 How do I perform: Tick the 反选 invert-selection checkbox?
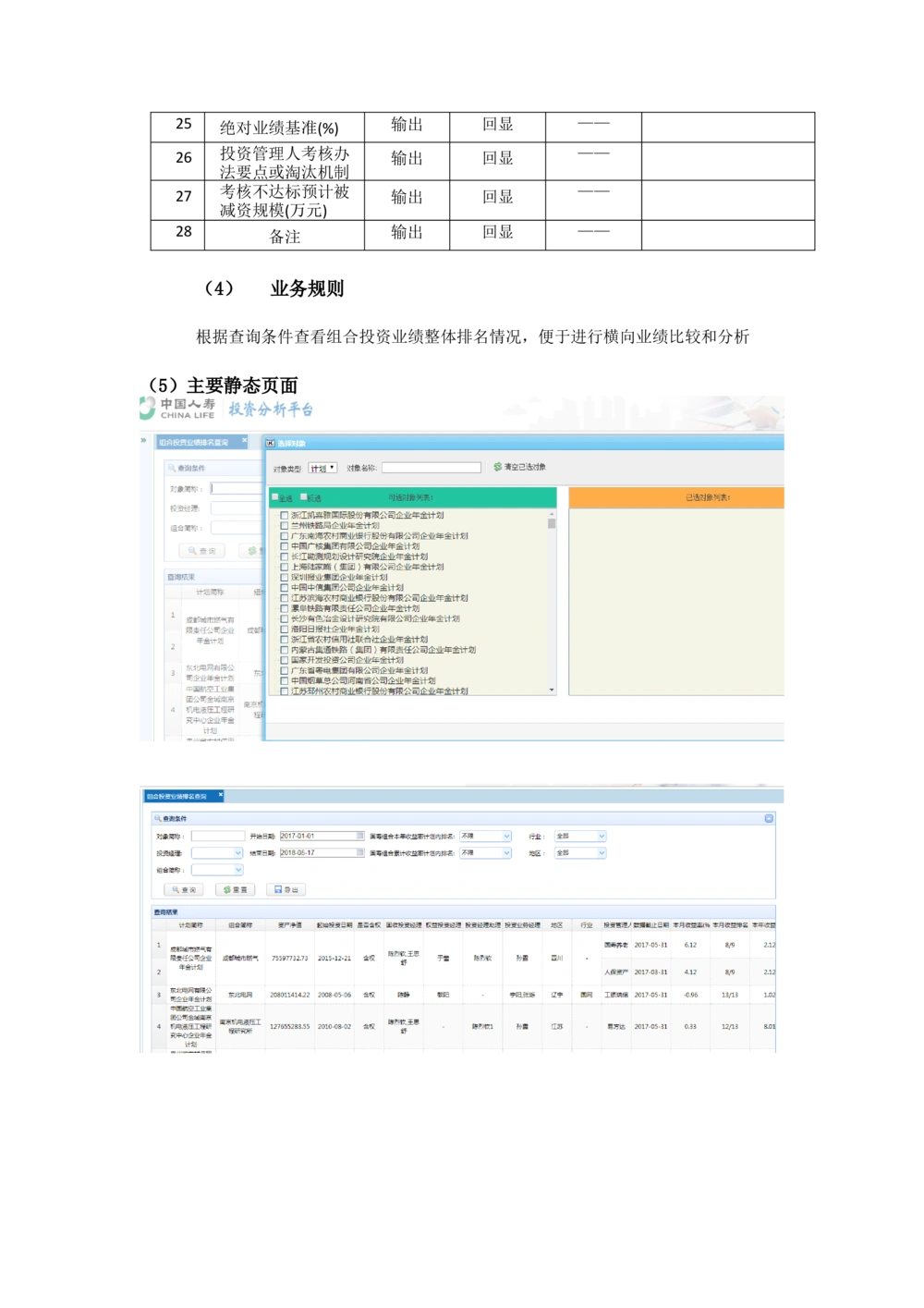(304, 497)
